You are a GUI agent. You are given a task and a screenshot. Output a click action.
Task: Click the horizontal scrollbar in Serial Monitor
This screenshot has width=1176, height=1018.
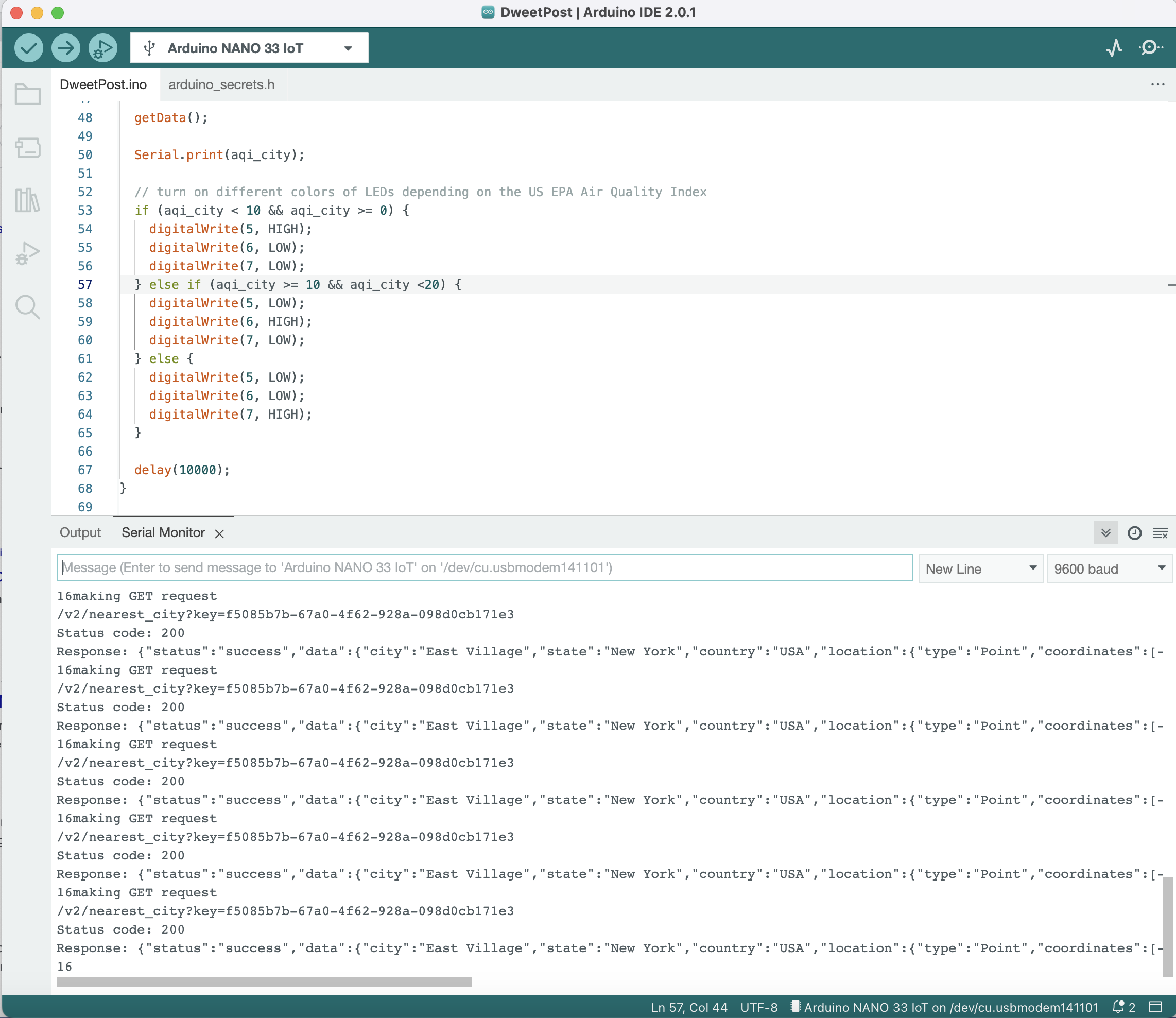pos(264,982)
